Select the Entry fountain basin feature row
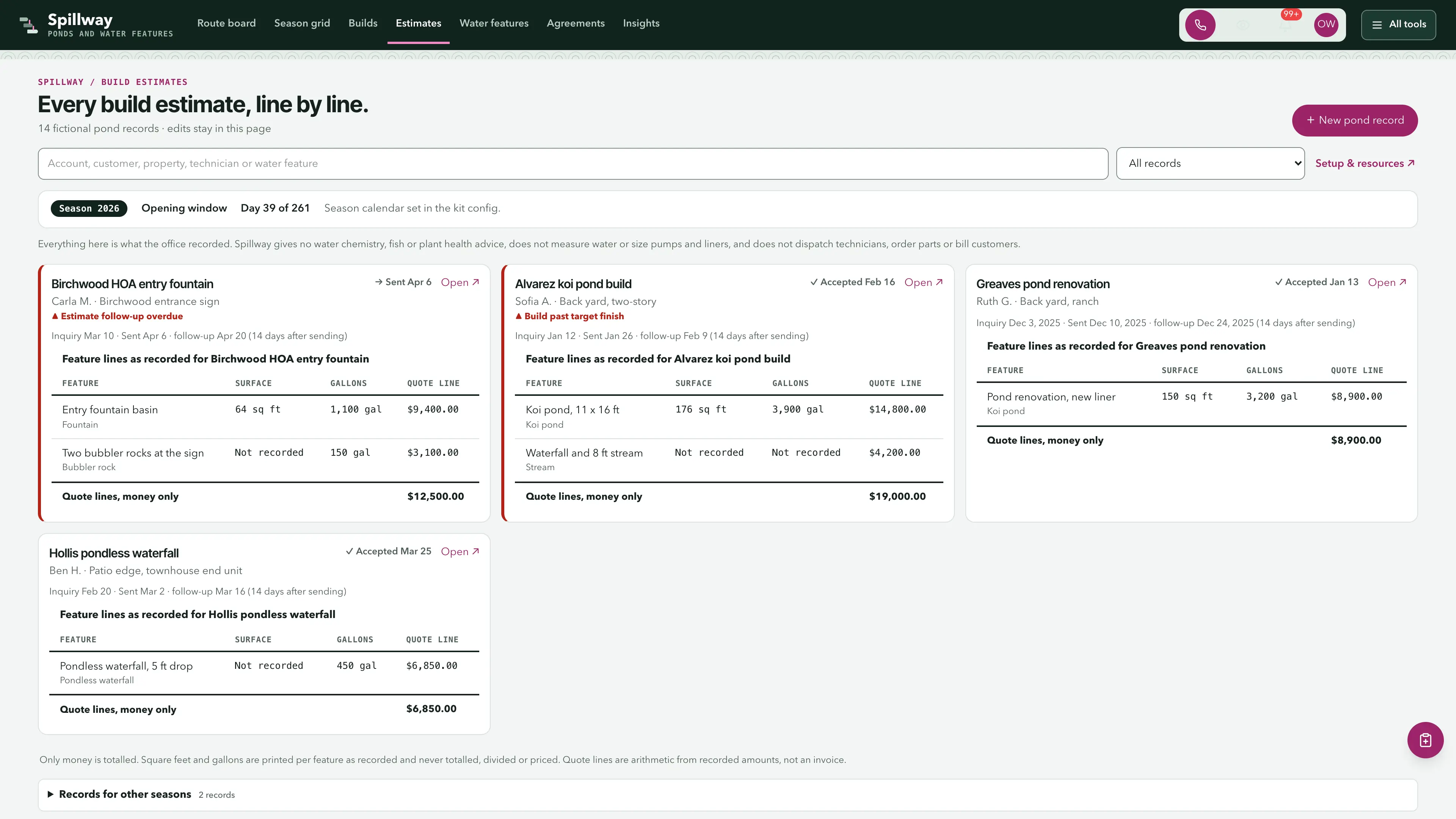This screenshot has width=1456, height=819. pos(265,417)
